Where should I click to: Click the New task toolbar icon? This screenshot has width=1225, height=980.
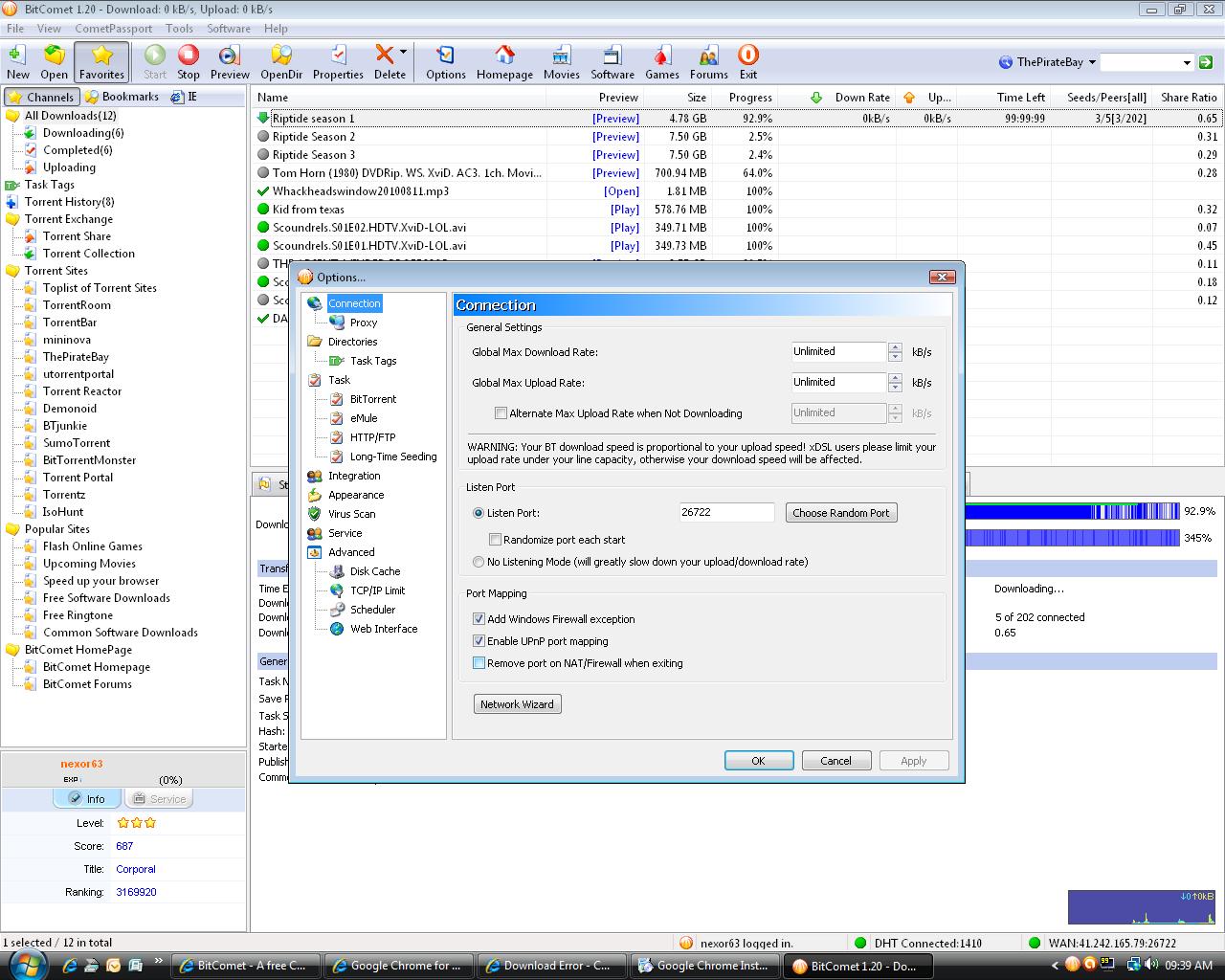coord(17,62)
